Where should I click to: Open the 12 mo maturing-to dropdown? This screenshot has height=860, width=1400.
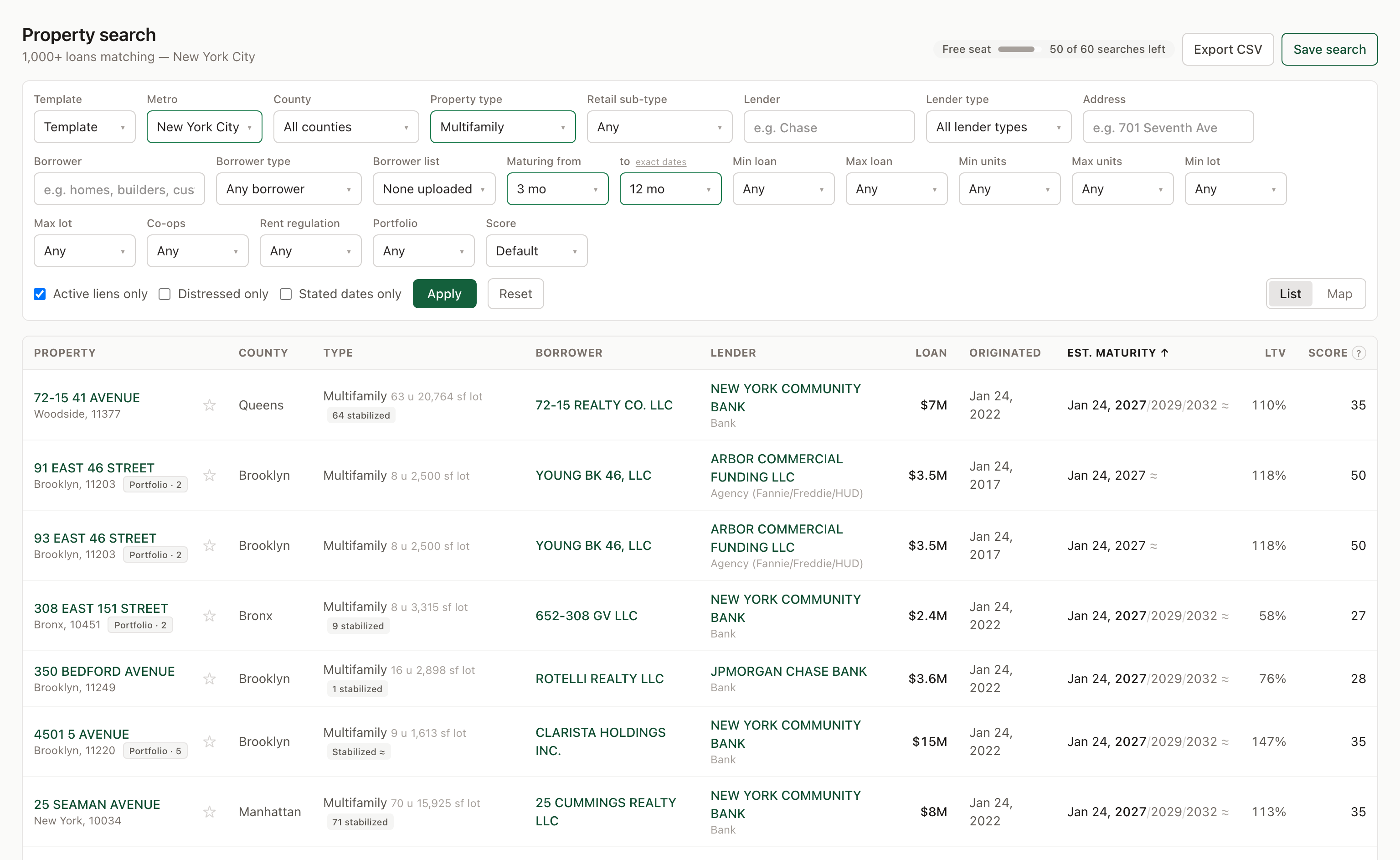671,189
